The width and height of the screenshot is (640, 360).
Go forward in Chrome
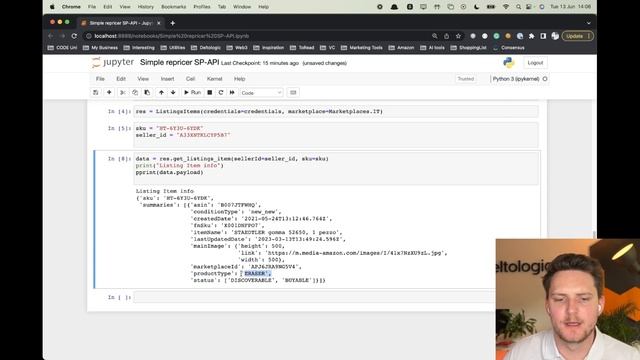[62, 36]
